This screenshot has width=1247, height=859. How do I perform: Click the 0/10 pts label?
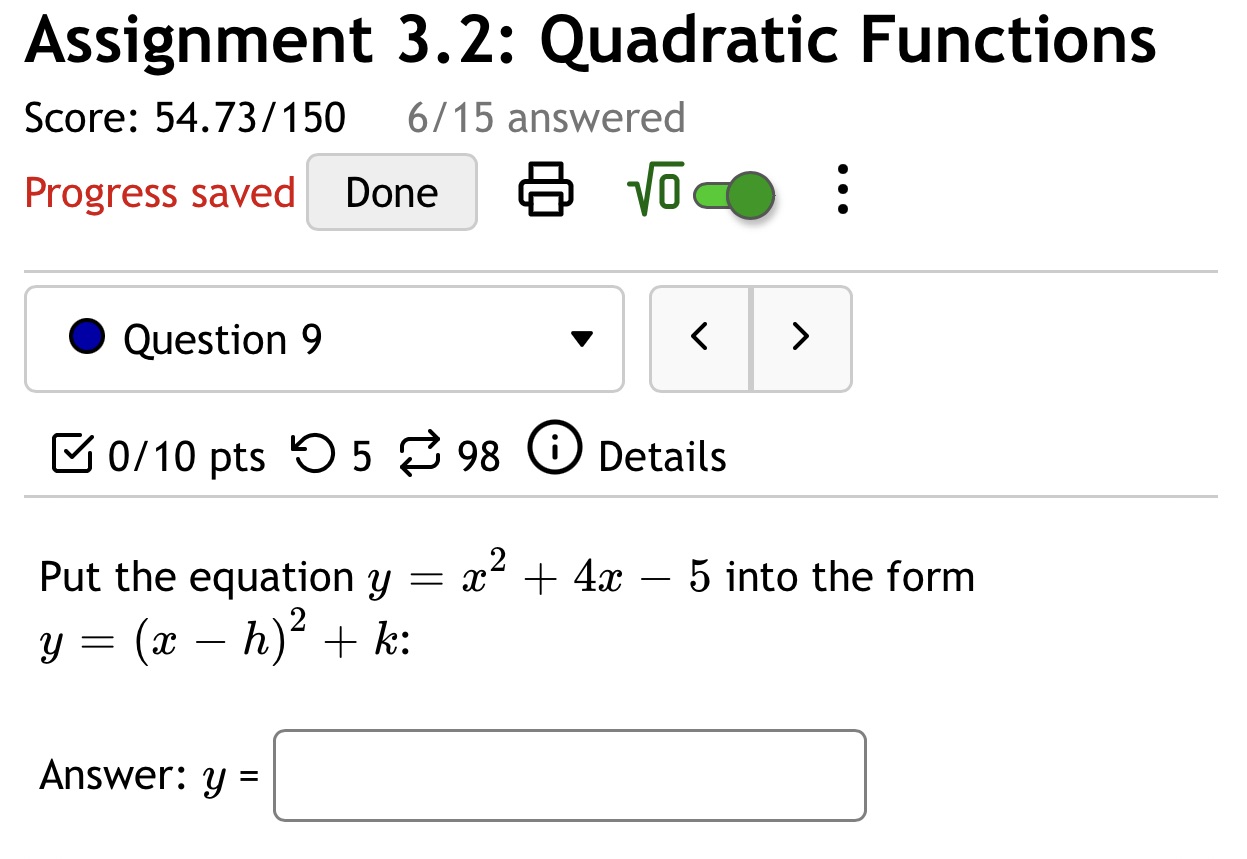pyautogui.click(x=186, y=456)
